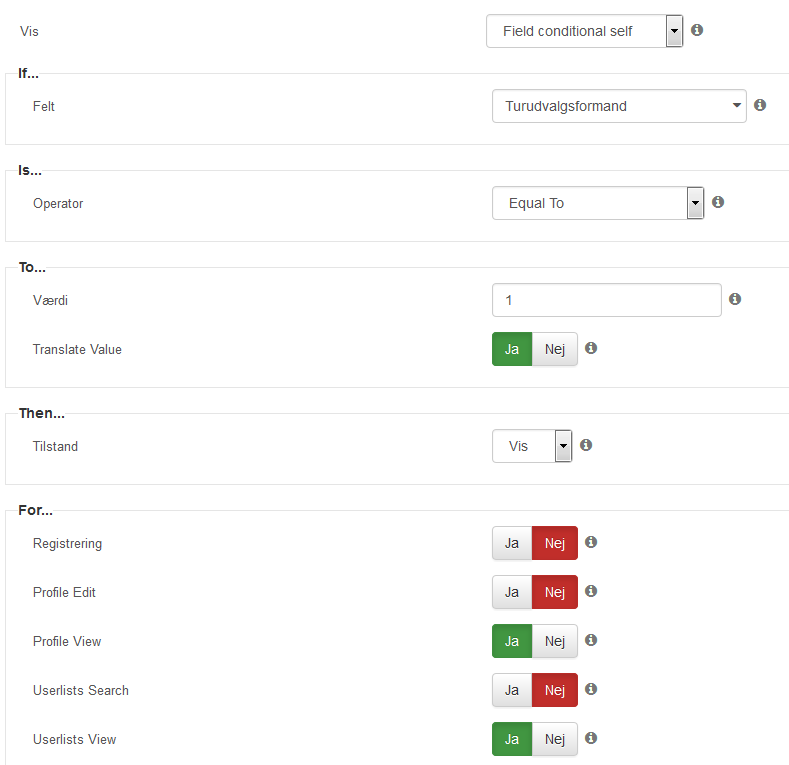Enable Ja for Userlists Search

[512, 690]
